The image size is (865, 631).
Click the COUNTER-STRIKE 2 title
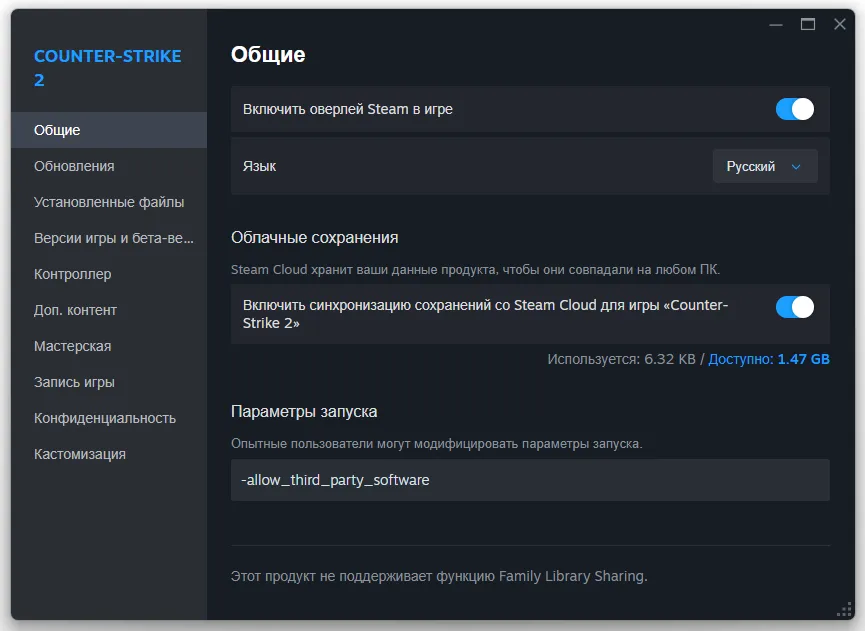point(108,68)
